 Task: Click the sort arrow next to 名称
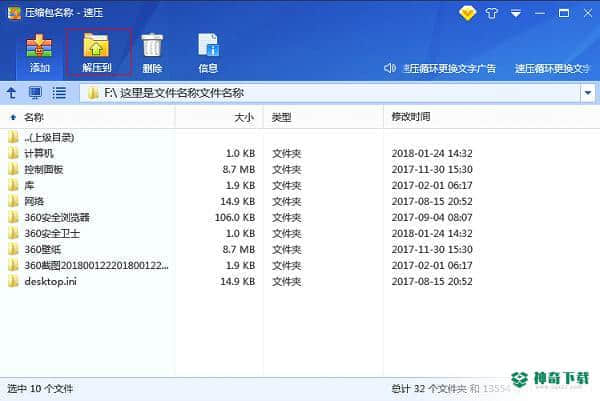(13, 117)
